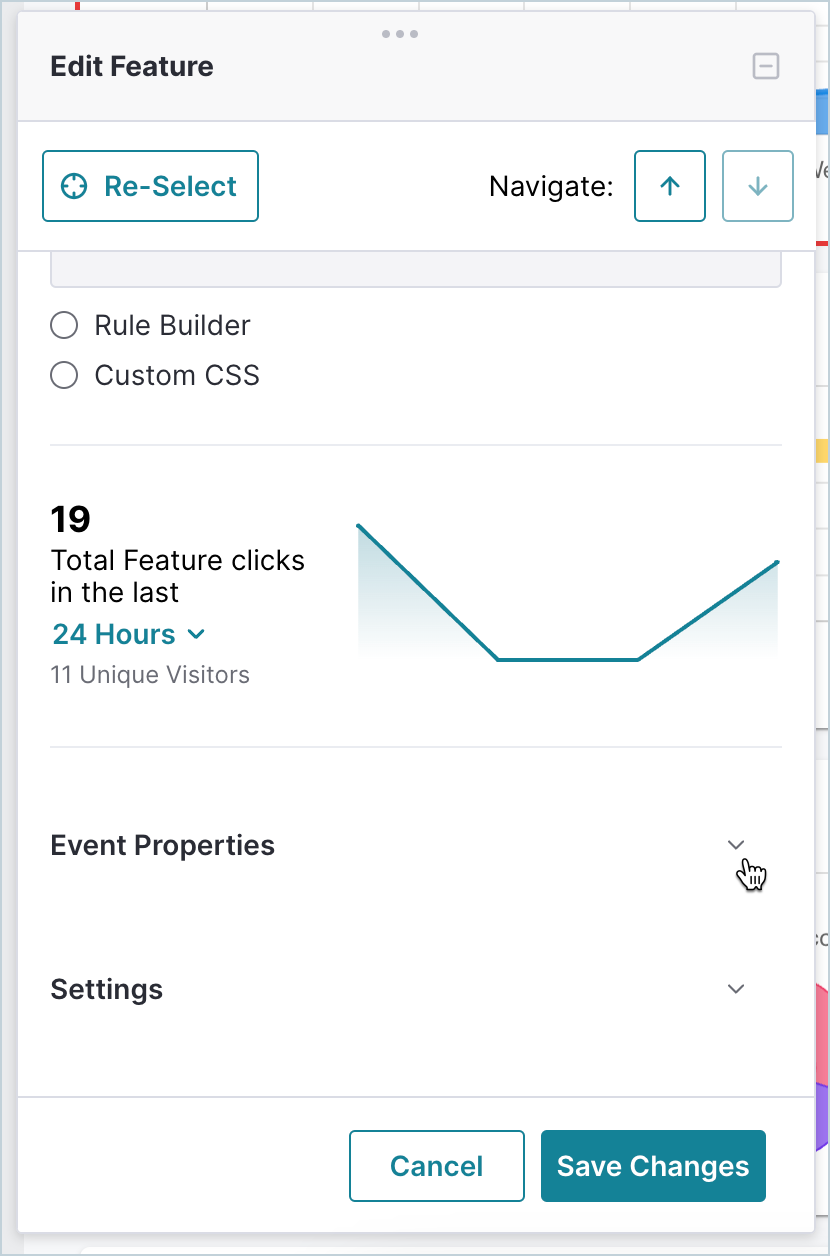Image resolution: width=830 pixels, height=1256 pixels.
Task: Grab the three-dot drag handle
Action: tap(400, 34)
